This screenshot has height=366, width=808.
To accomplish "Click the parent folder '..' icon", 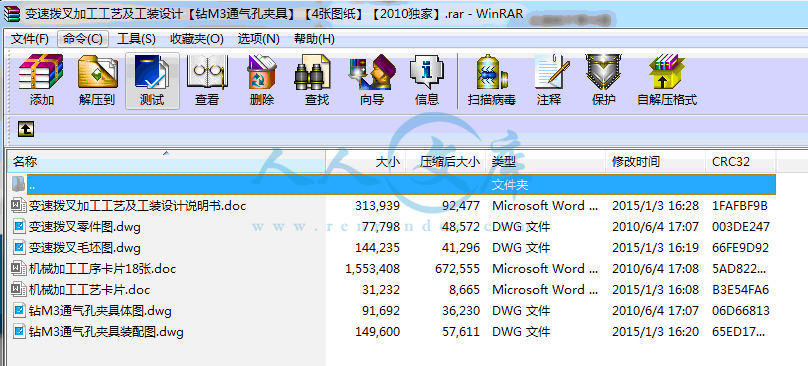I will click(x=18, y=184).
